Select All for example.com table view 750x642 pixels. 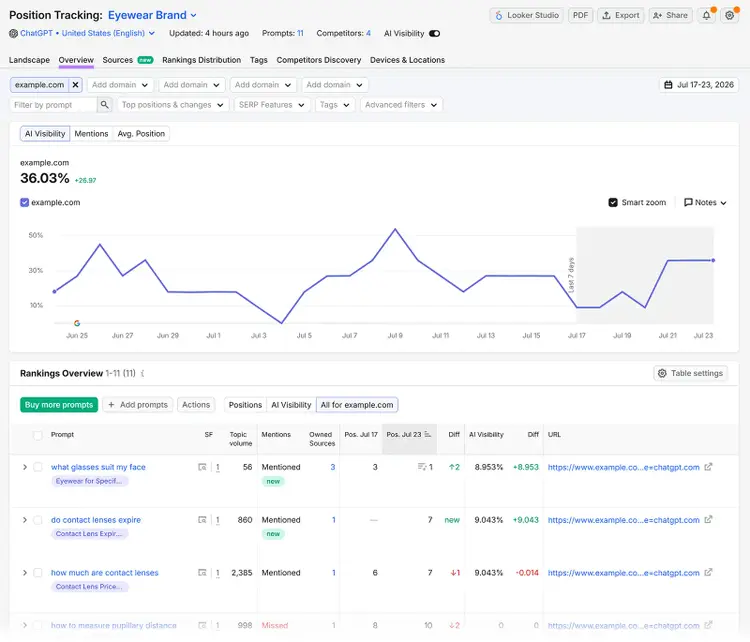(x=357, y=405)
